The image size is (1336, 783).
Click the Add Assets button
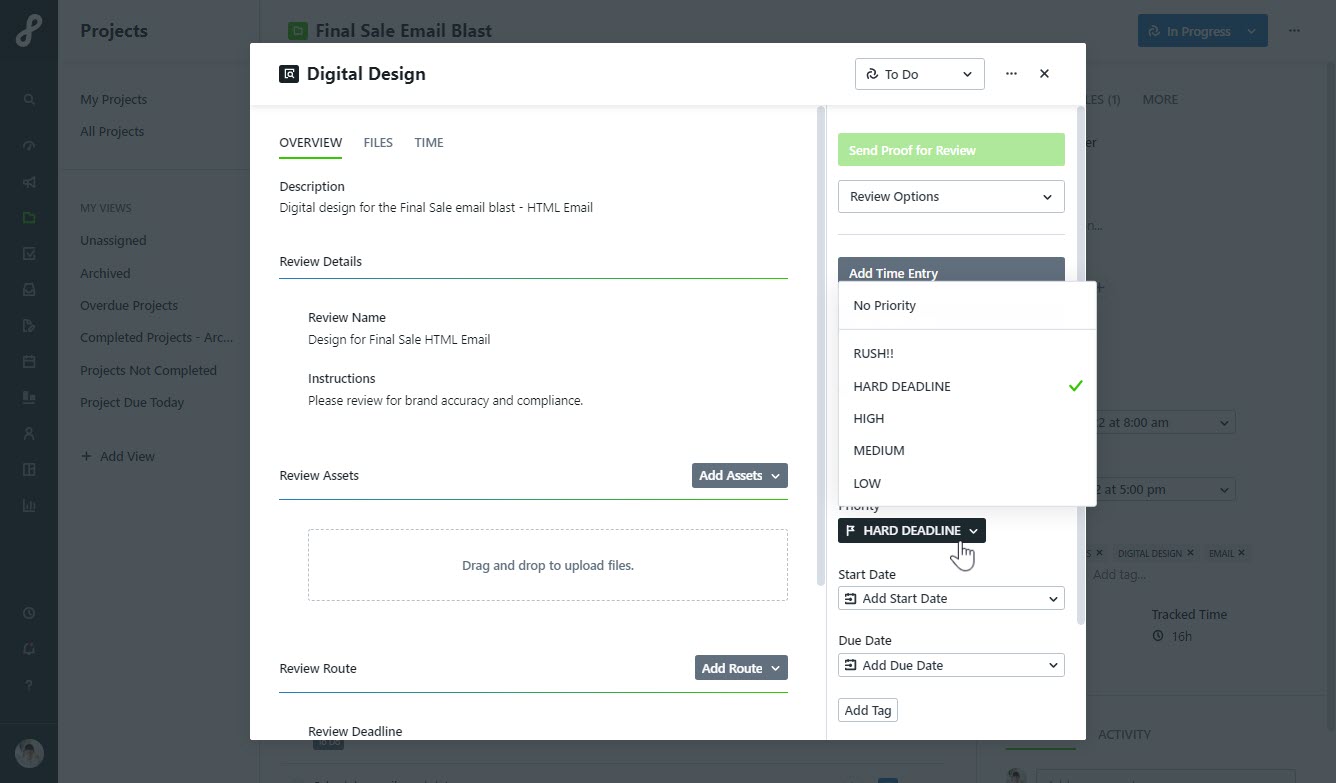click(739, 475)
